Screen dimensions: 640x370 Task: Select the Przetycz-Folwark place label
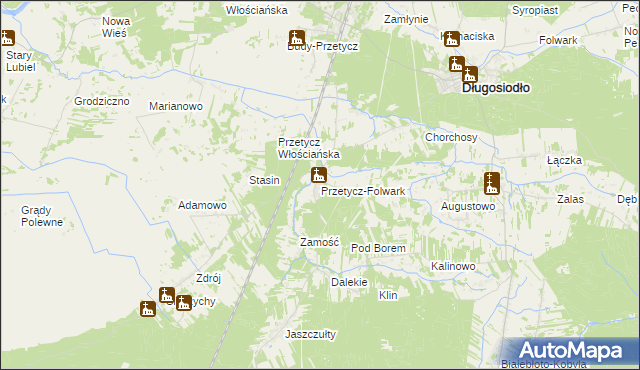tap(363, 191)
